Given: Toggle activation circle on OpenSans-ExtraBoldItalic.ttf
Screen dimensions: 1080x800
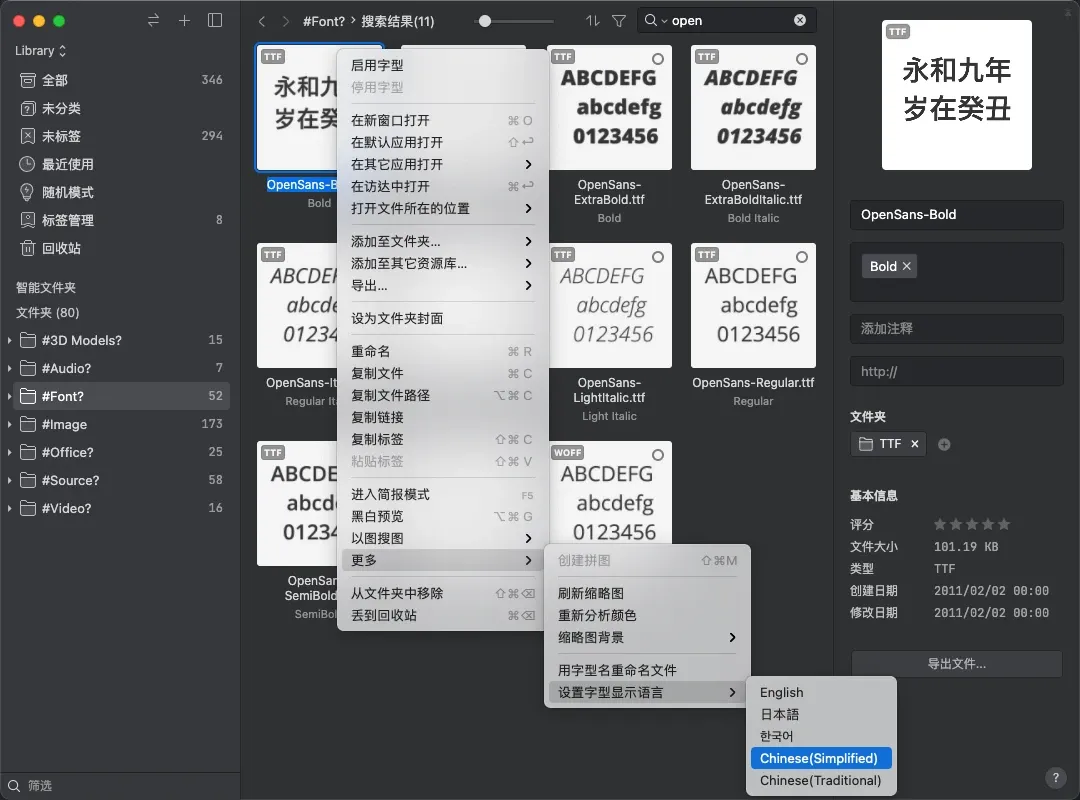Looking at the screenshot, I should tap(802, 59).
